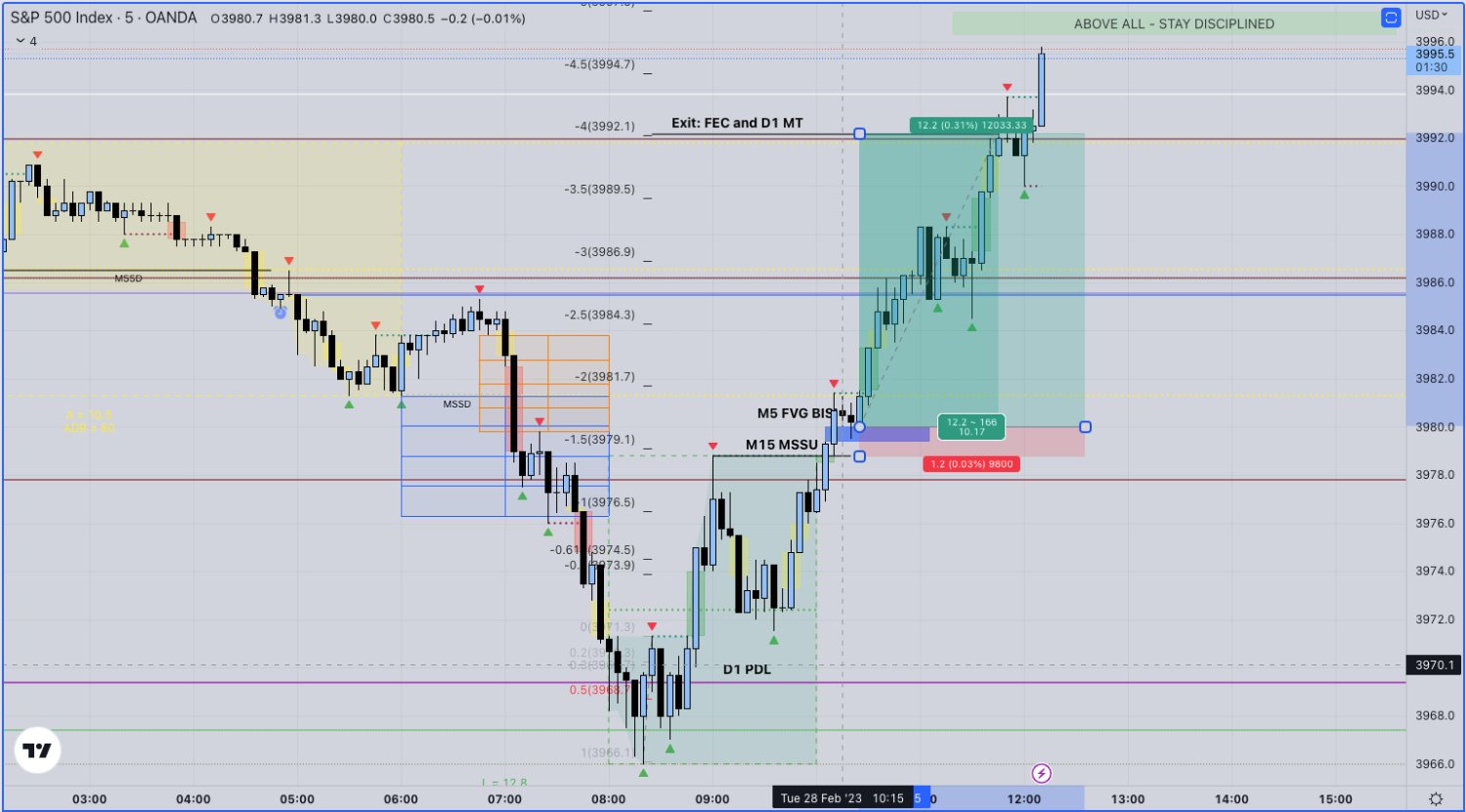Click the 08:00 time axis label
1466x812 pixels.
(x=608, y=798)
